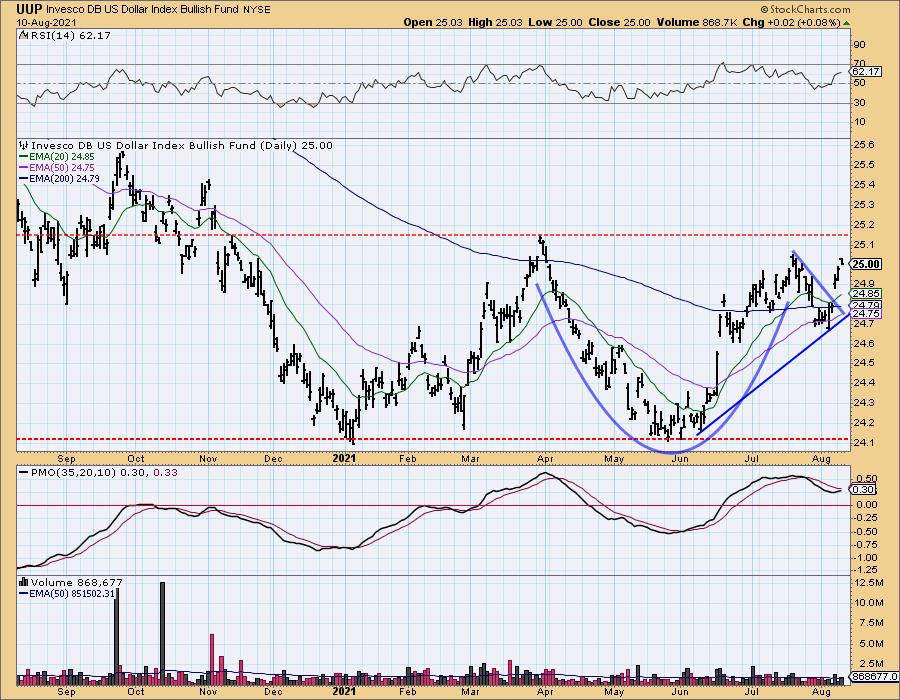Click the EMA(50) 851502.31 volume legend
The height and width of the screenshot is (700, 900).
coord(67,594)
